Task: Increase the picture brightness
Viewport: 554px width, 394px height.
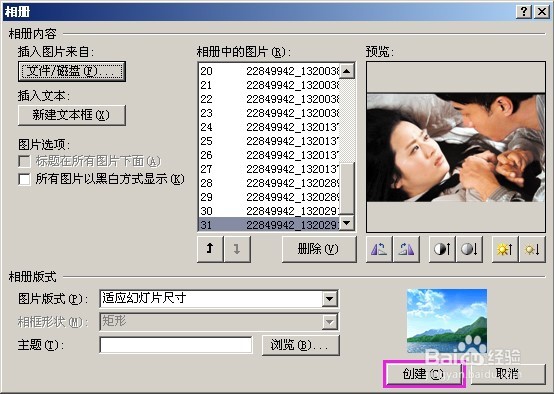Action: (x=505, y=249)
